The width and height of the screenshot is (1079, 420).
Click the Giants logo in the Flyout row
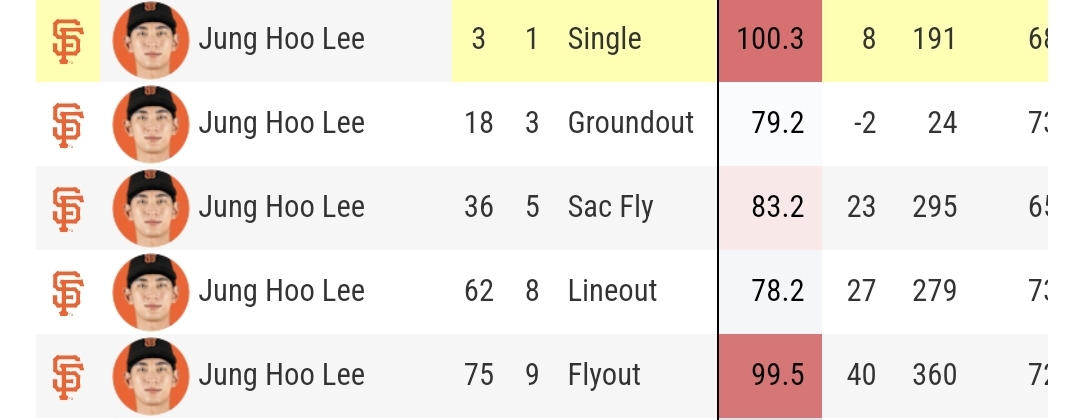coord(67,377)
